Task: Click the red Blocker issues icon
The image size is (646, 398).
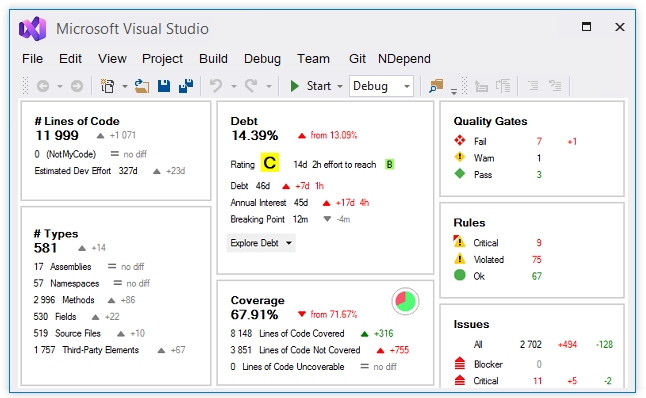Action: click(x=460, y=364)
